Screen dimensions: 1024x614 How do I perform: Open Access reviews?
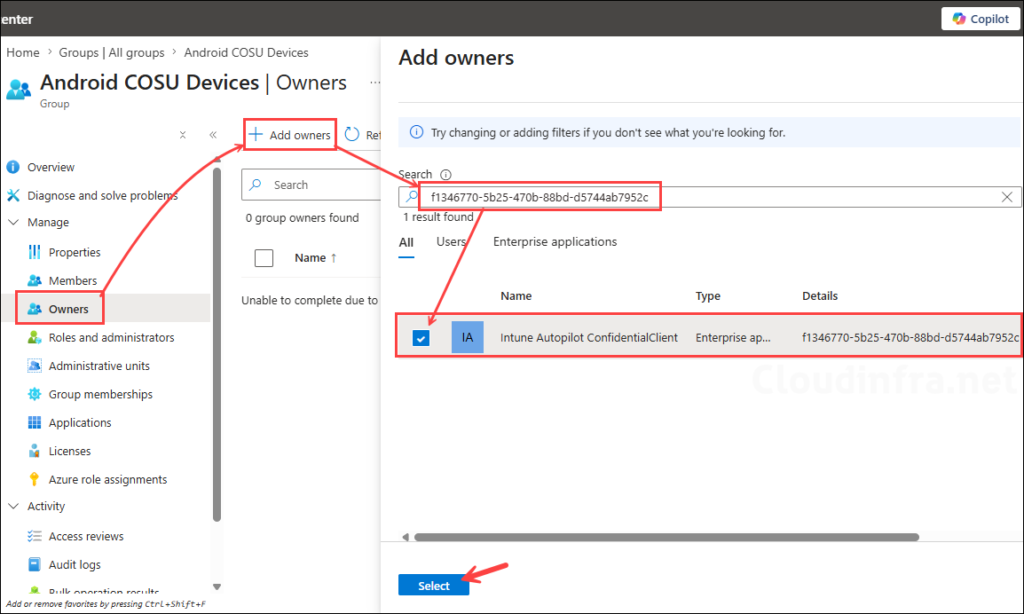click(86, 536)
